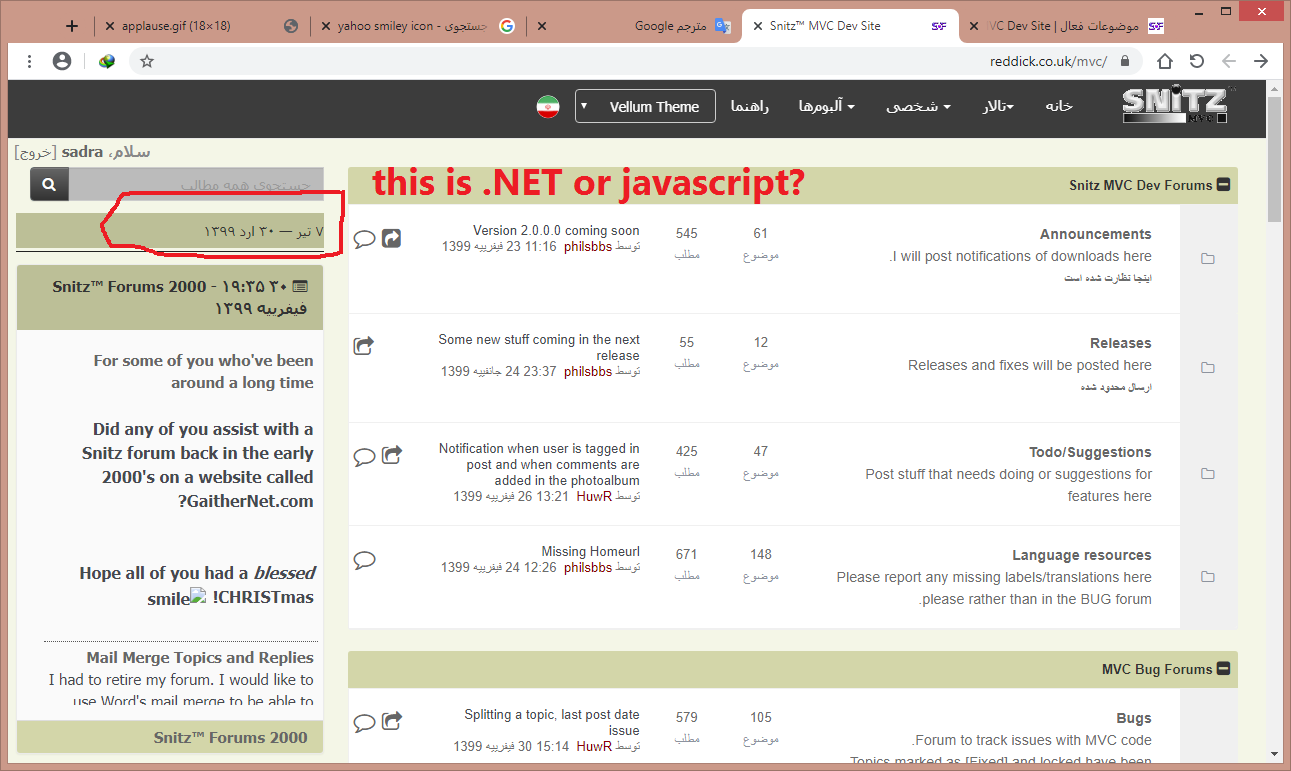Switch to the Google مترجم tab
This screenshot has height=771, width=1291.
pos(668,26)
